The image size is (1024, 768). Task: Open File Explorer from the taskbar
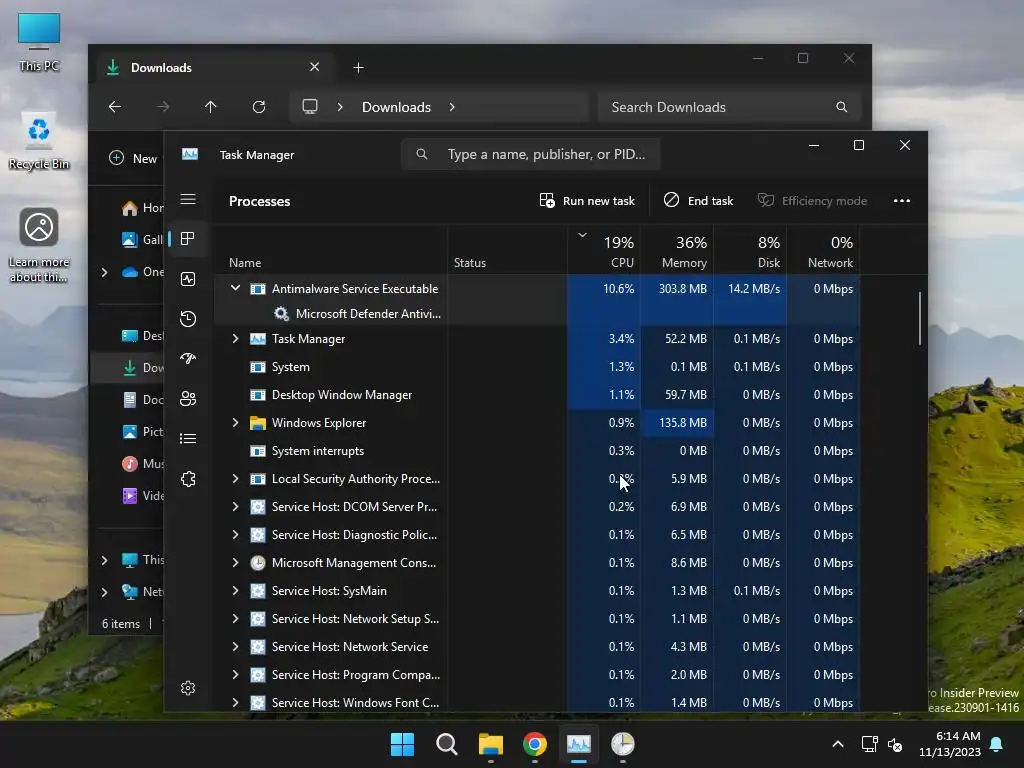point(490,744)
